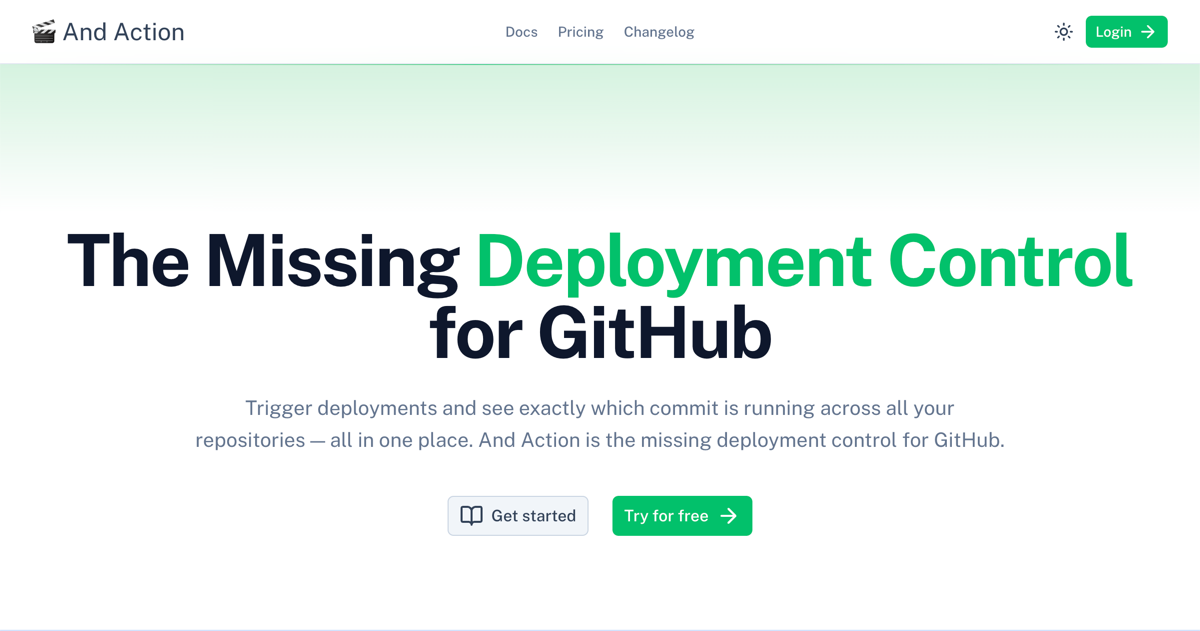This screenshot has height=631, width=1200.
Task: Click the "Trigger deployments and see exactly" paragraph line
Action: 600,408
